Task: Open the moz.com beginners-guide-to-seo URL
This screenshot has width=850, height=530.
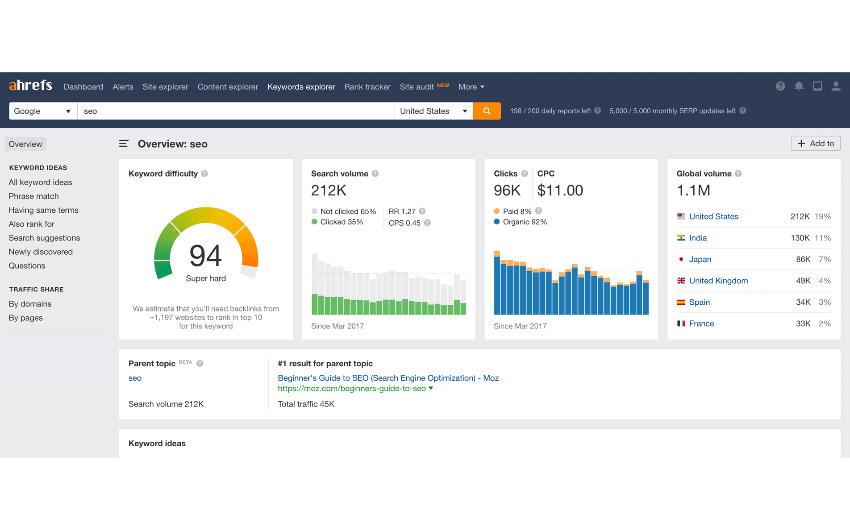Action: coord(352,389)
